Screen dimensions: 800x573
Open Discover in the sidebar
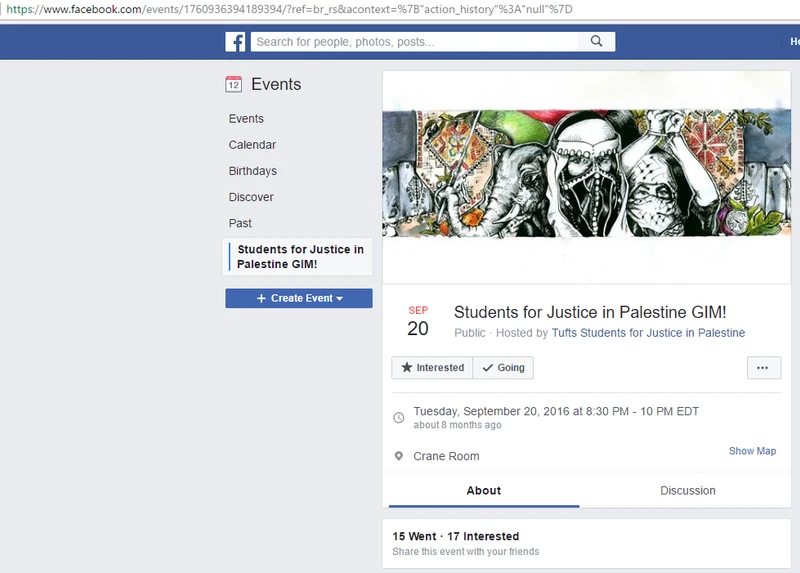point(251,197)
